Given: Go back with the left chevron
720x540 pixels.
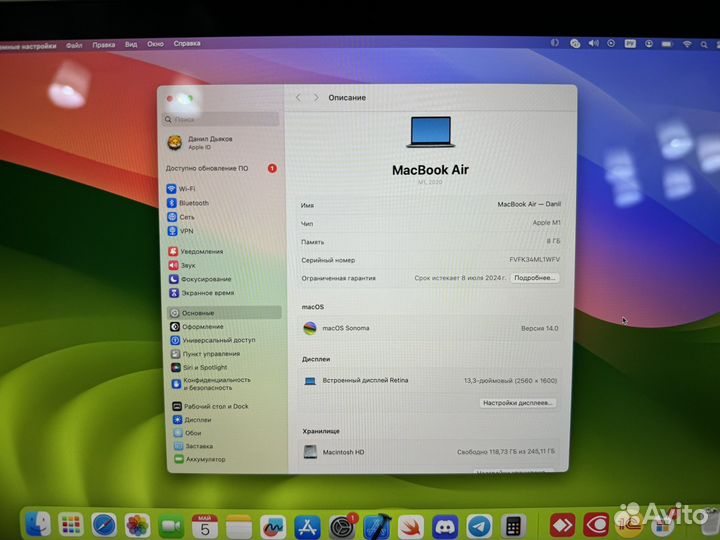Looking at the screenshot, I should [x=298, y=98].
